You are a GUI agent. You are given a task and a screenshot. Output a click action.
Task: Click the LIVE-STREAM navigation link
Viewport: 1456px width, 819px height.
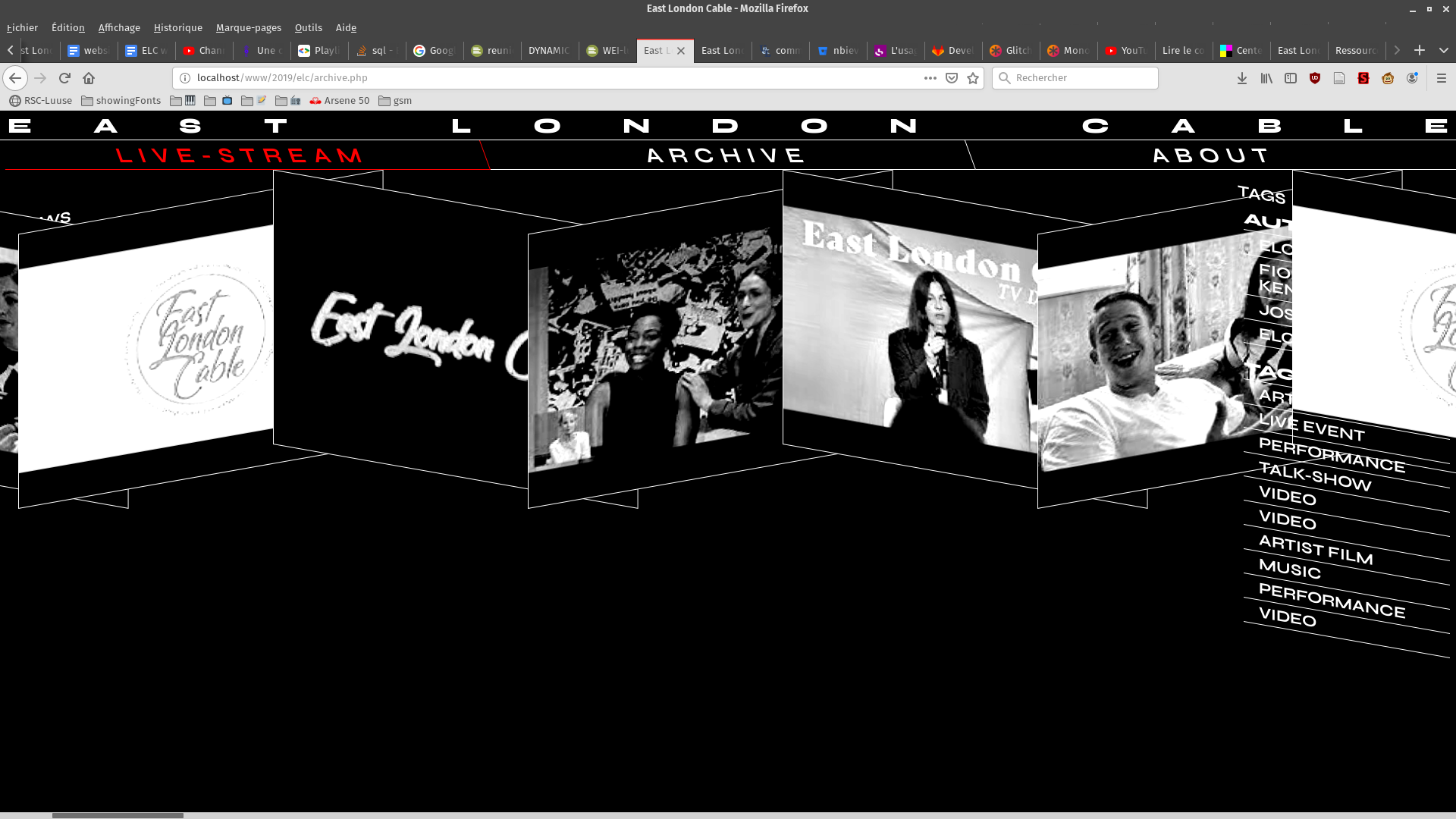(x=240, y=155)
